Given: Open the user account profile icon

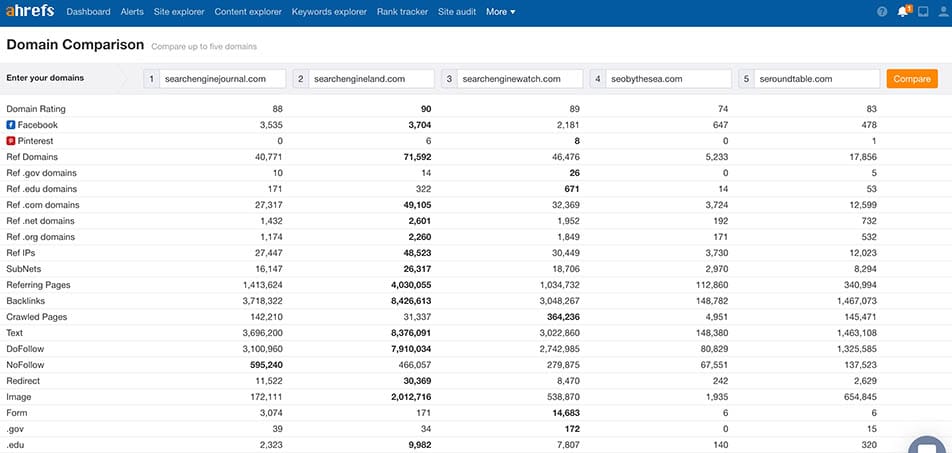Looking at the screenshot, I should [943, 12].
